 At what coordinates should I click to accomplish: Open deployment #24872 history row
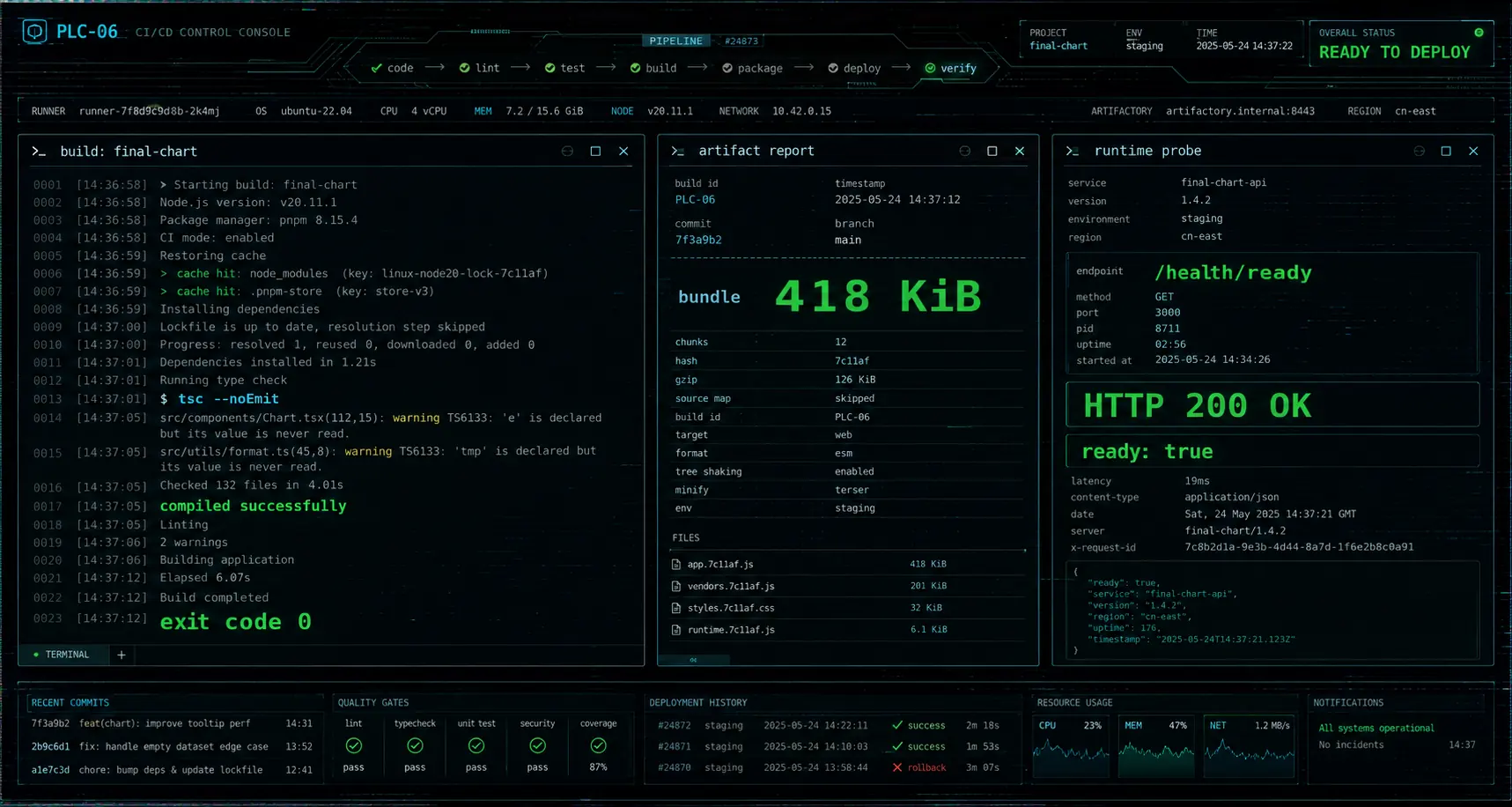click(829, 726)
